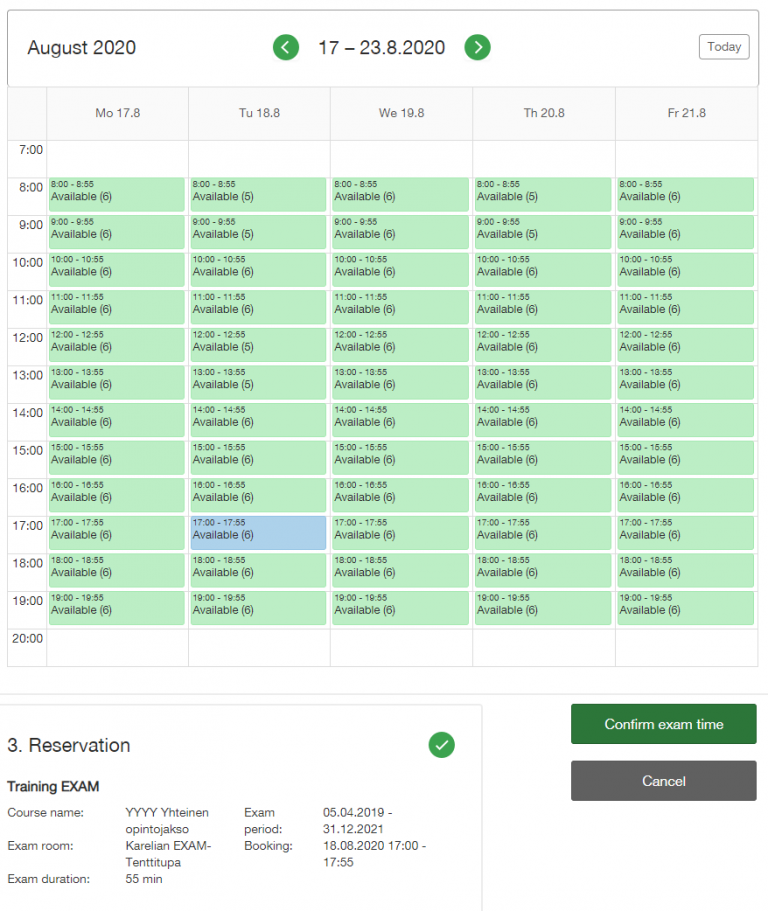Viewport: 768px width, 911px height.
Task: Pick Monday 8:00 - 8:55 available slot
Action: tap(116, 194)
